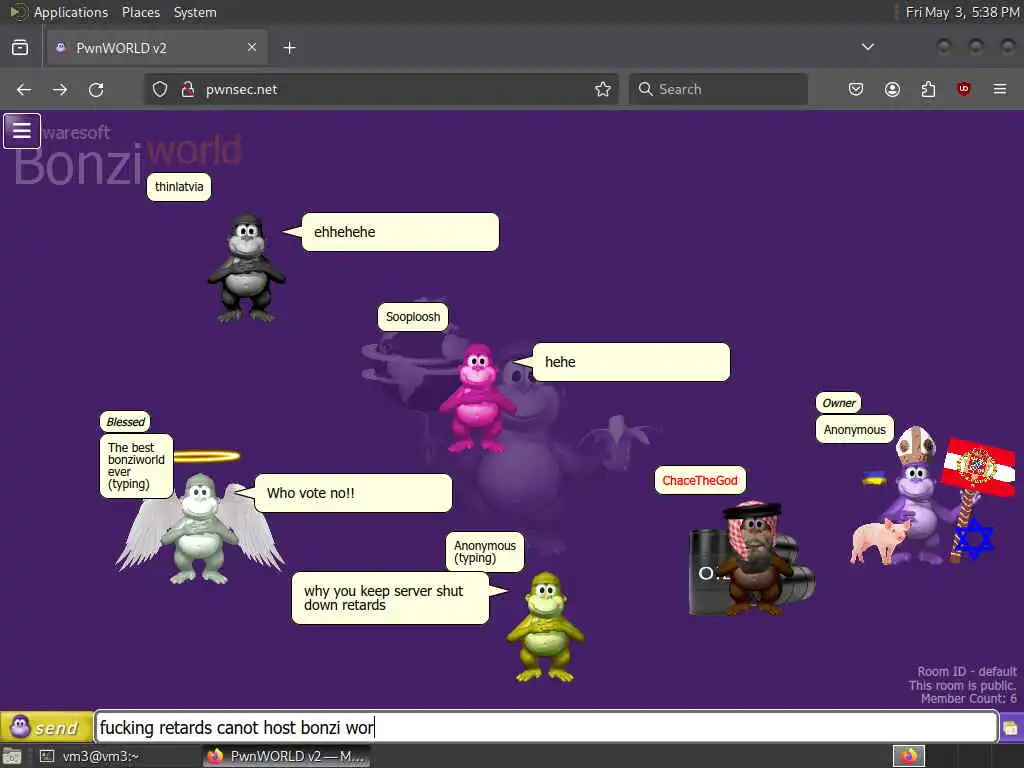The width and height of the screenshot is (1024, 768).
Task: Expand the list all tabs chevron
Action: coord(867,47)
